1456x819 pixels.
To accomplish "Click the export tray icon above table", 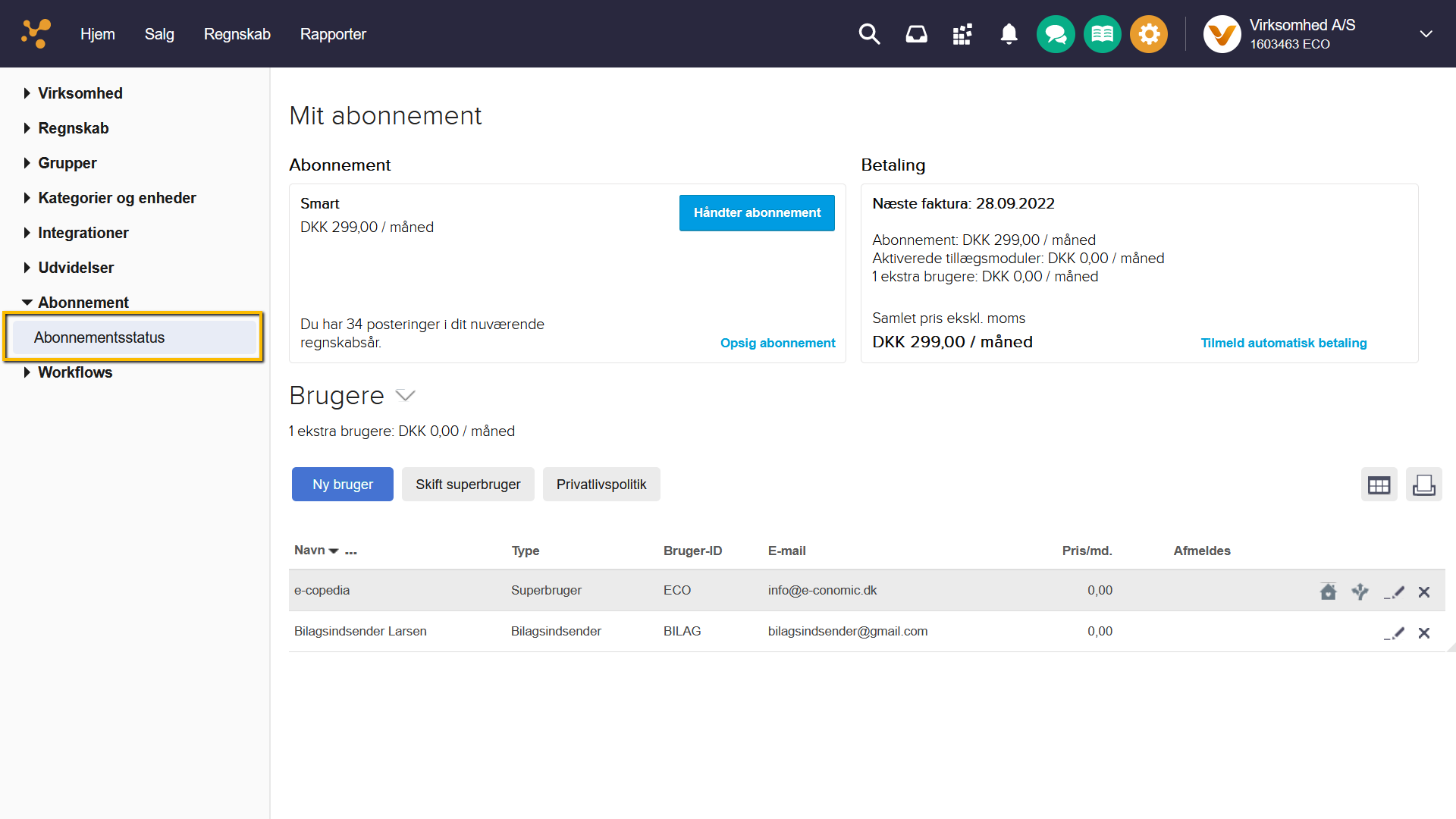I will 1423,485.
